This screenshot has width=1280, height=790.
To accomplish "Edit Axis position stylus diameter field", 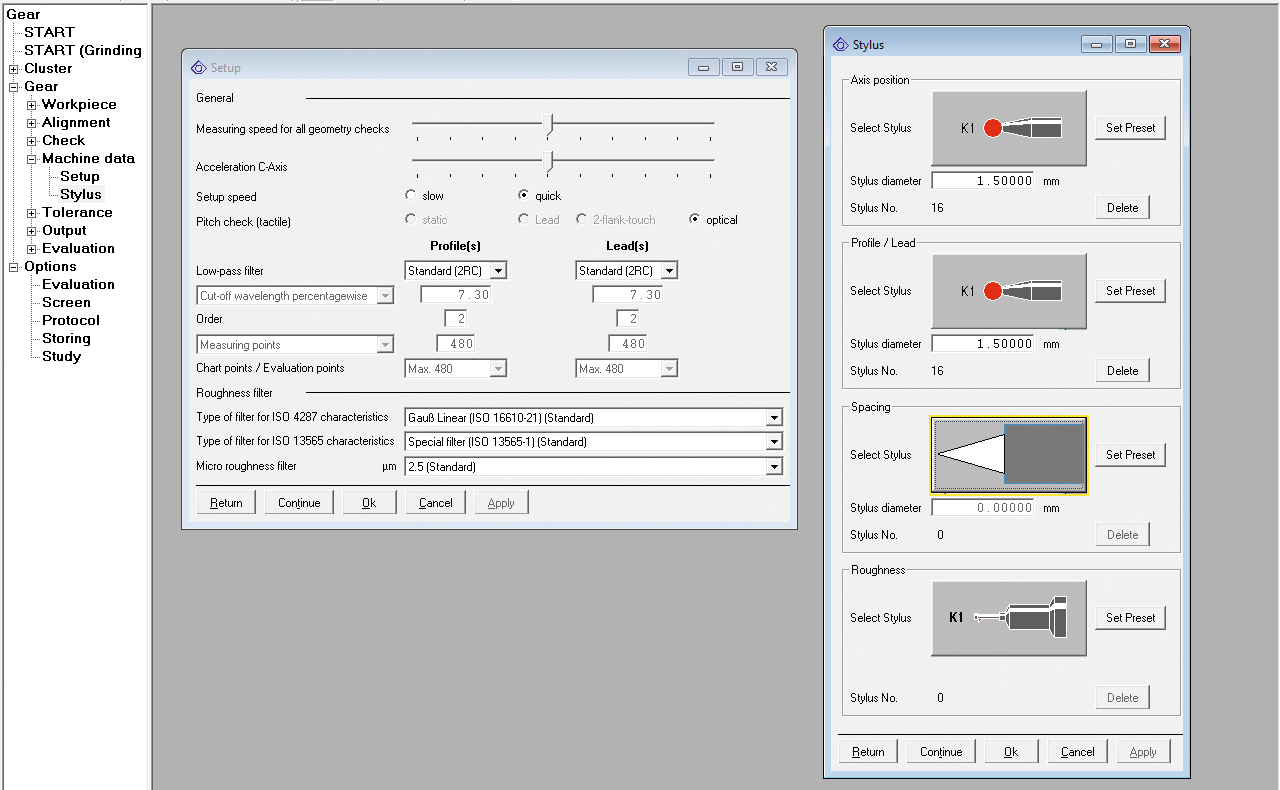I will pyautogui.click(x=984, y=181).
